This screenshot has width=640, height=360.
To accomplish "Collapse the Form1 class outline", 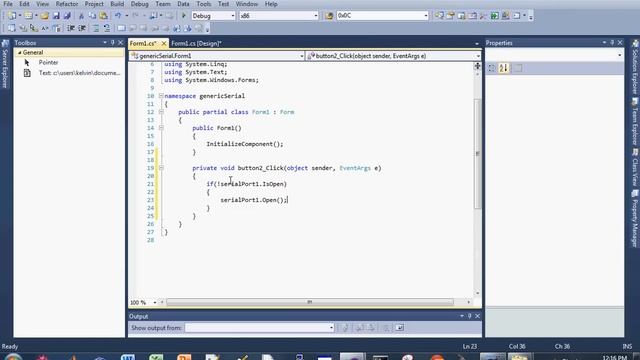I will pos(161,112).
